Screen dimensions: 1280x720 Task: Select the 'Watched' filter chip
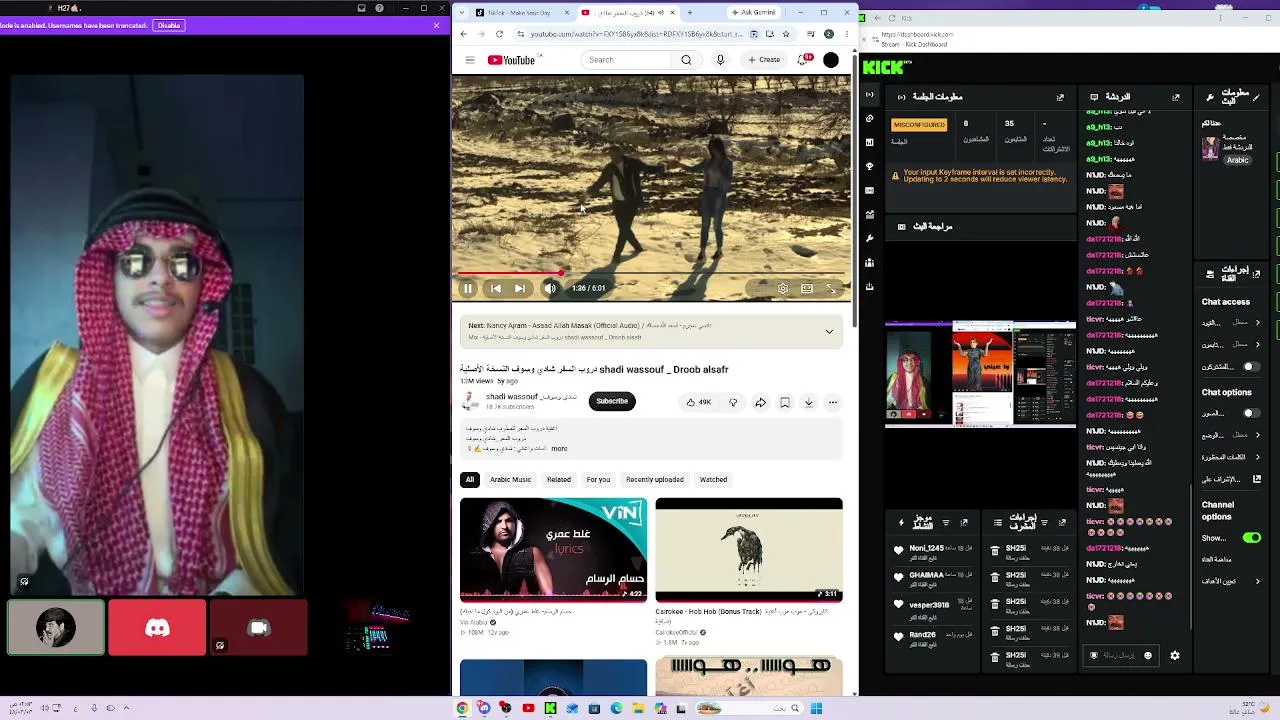713,480
